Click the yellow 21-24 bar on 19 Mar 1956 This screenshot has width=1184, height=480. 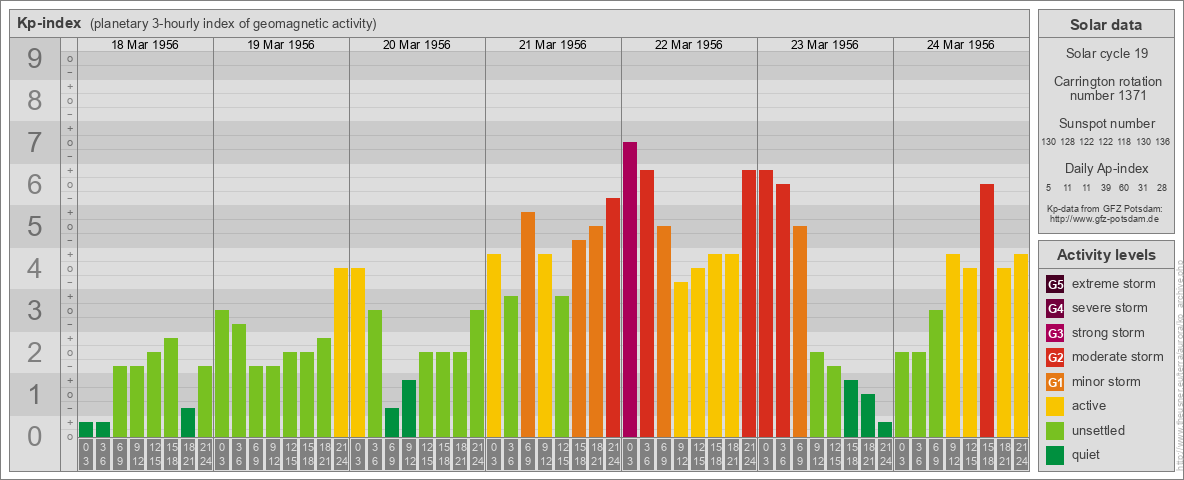(341, 352)
